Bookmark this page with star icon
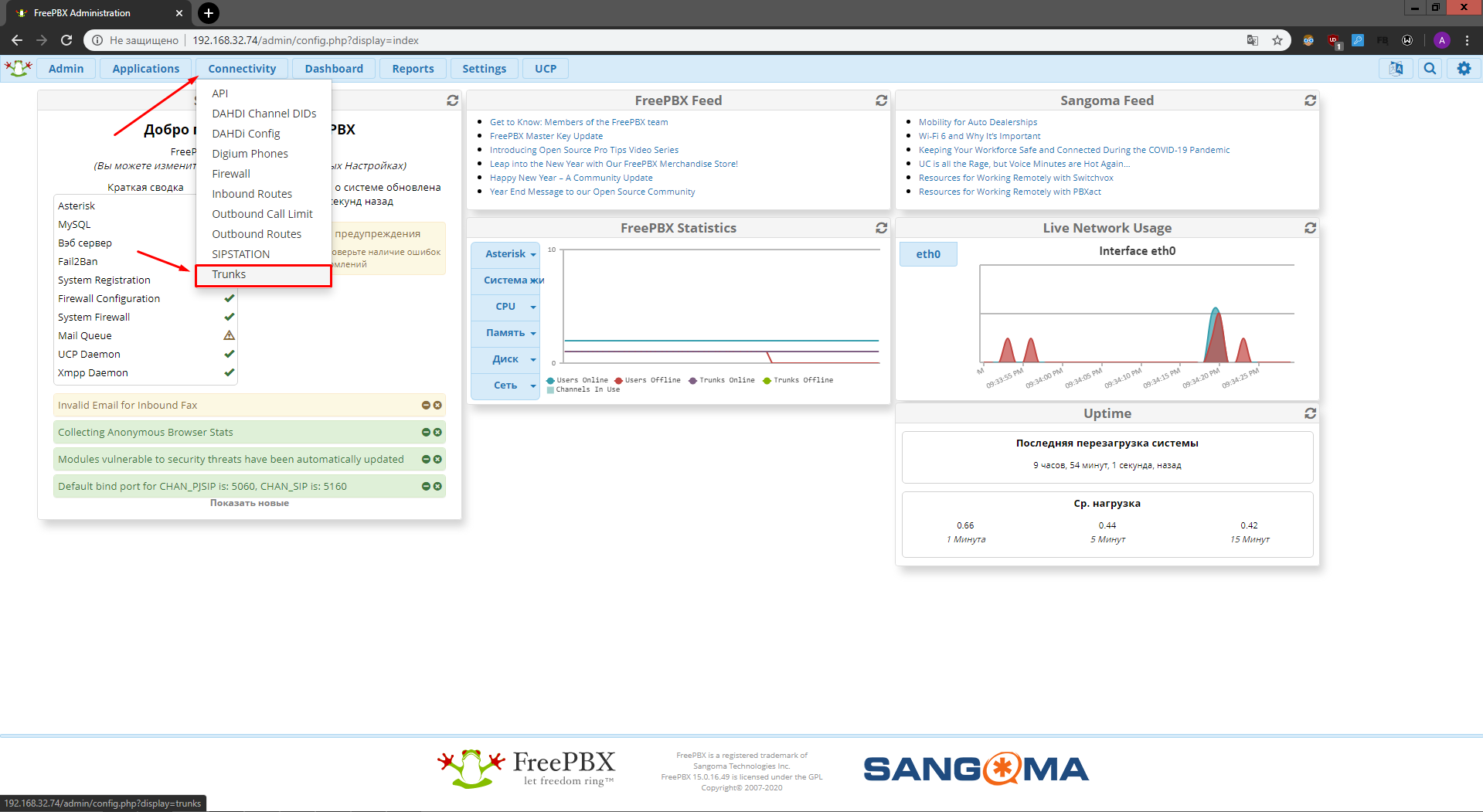The image size is (1483, 812). 1277,40
